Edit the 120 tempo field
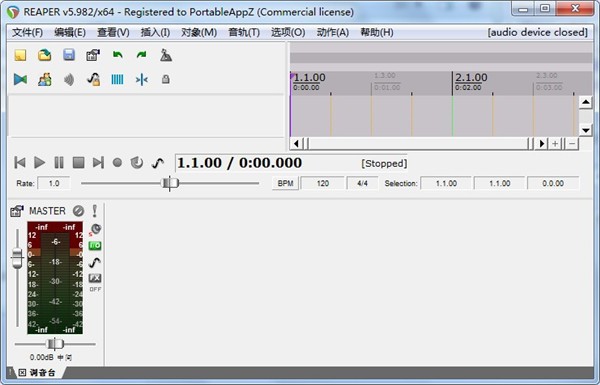 point(323,183)
